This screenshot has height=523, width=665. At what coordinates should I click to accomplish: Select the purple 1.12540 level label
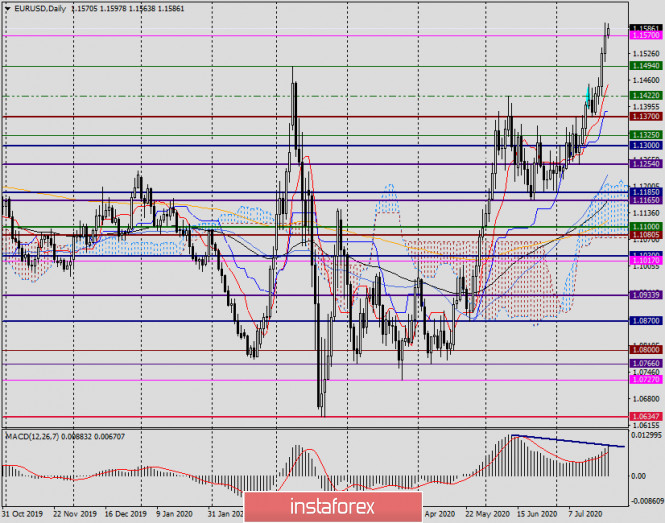643,164
